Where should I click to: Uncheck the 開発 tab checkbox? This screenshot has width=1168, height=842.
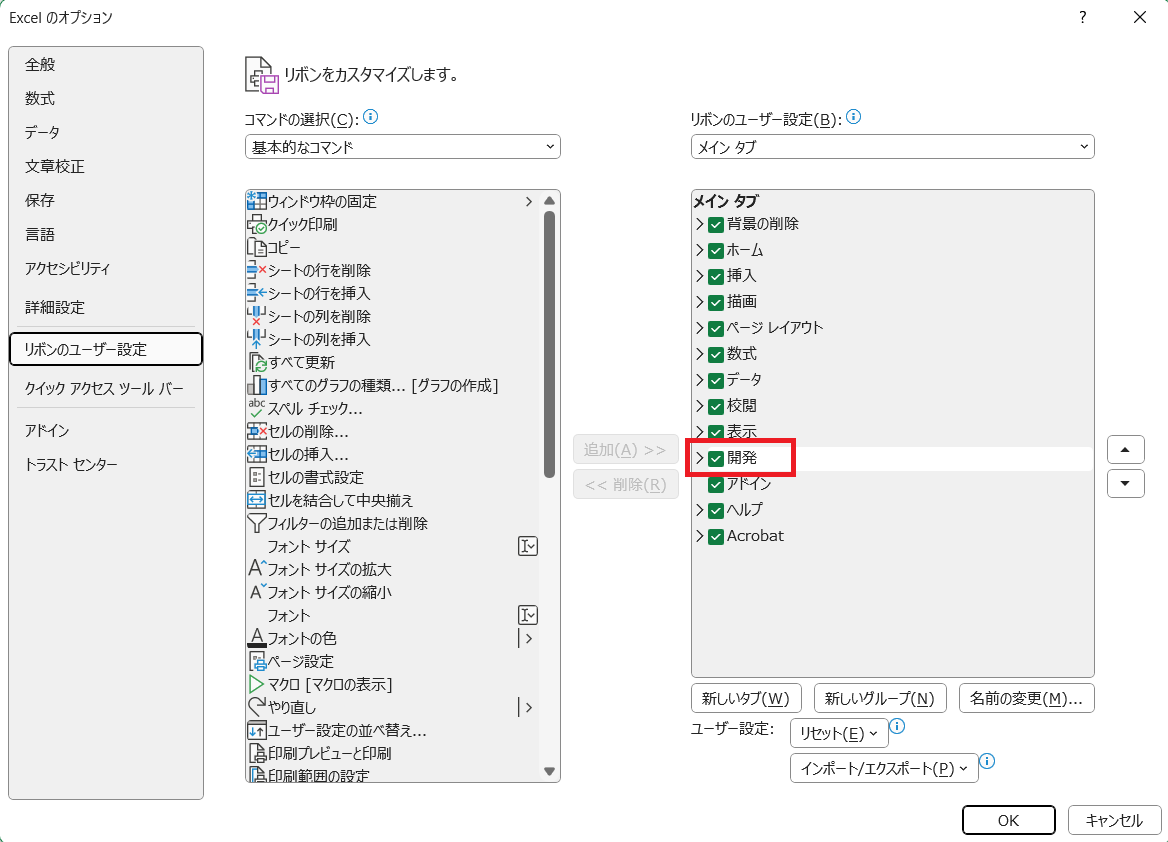click(716, 458)
